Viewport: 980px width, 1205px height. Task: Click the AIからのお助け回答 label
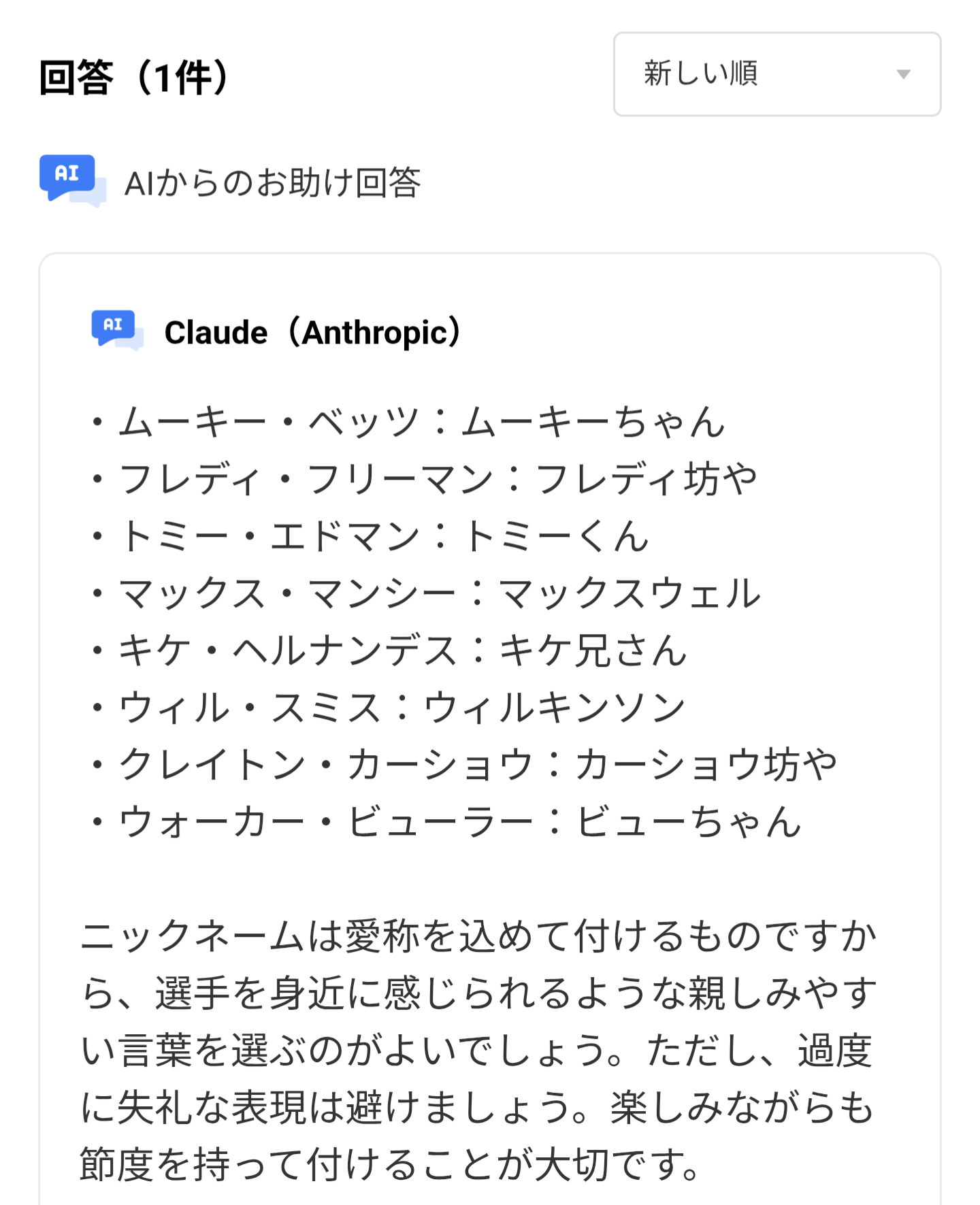coord(272,183)
